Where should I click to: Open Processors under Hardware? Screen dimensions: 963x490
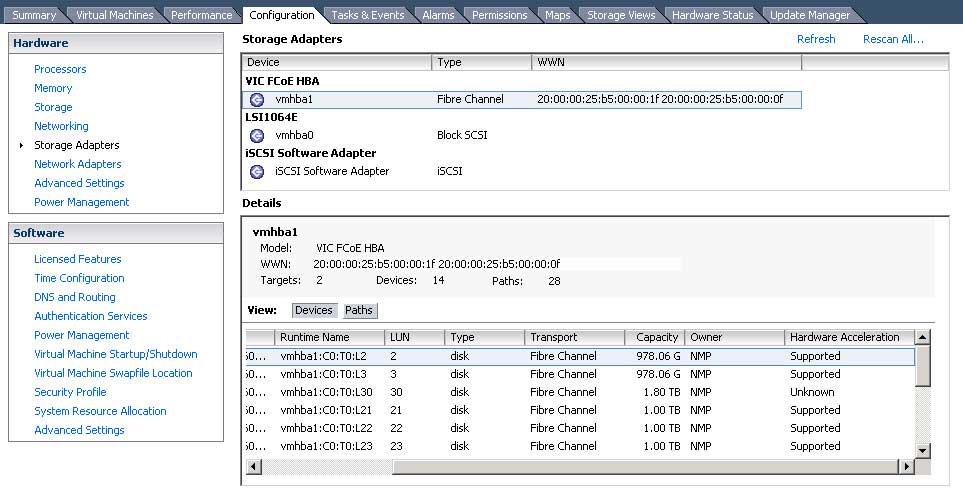coord(60,69)
